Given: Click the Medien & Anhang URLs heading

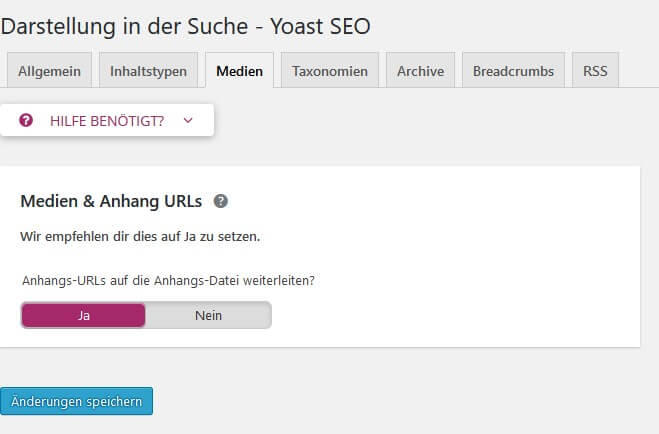Looking at the screenshot, I should pyautogui.click(x=111, y=201).
